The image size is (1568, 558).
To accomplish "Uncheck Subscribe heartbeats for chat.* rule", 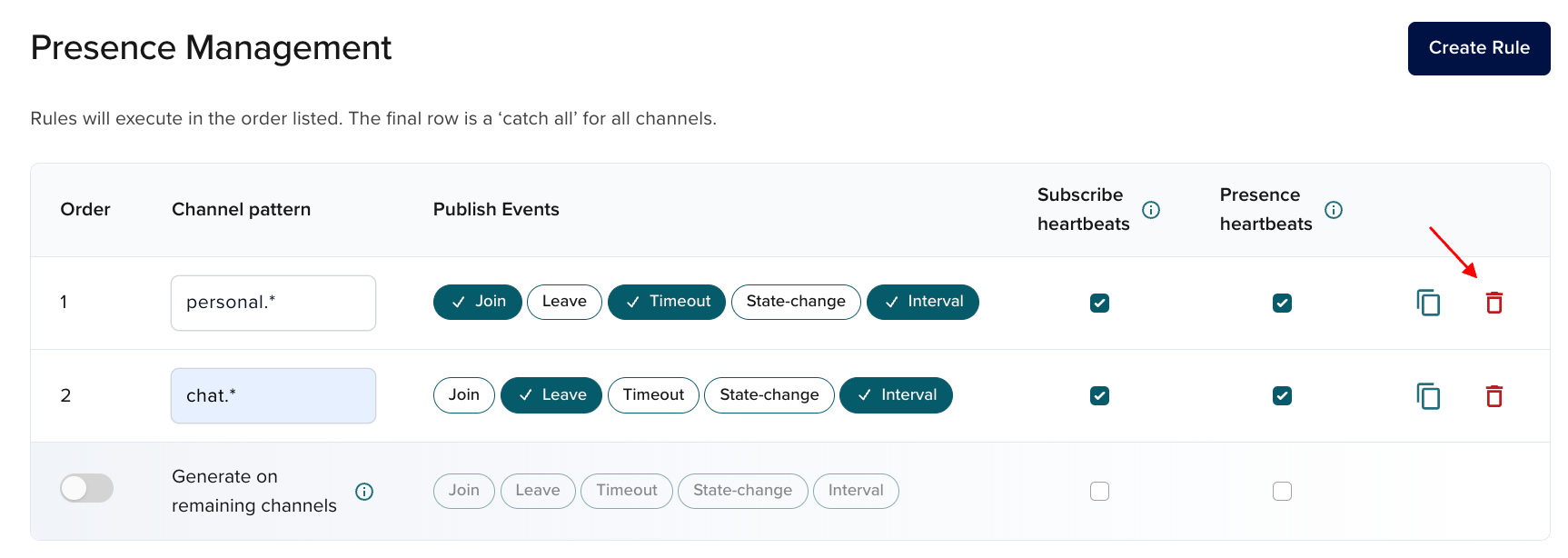I will (1099, 395).
